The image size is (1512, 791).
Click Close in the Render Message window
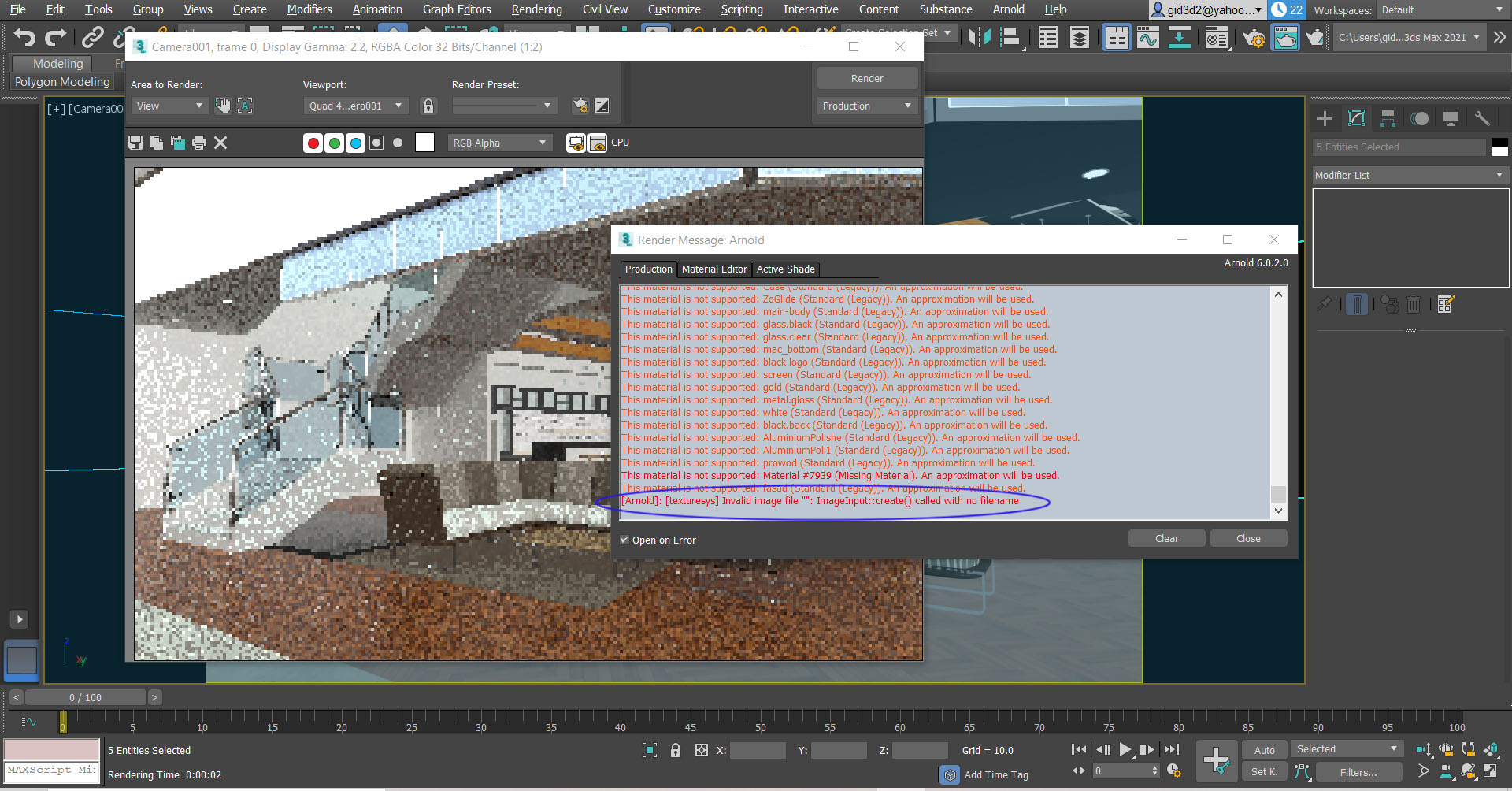(1248, 539)
